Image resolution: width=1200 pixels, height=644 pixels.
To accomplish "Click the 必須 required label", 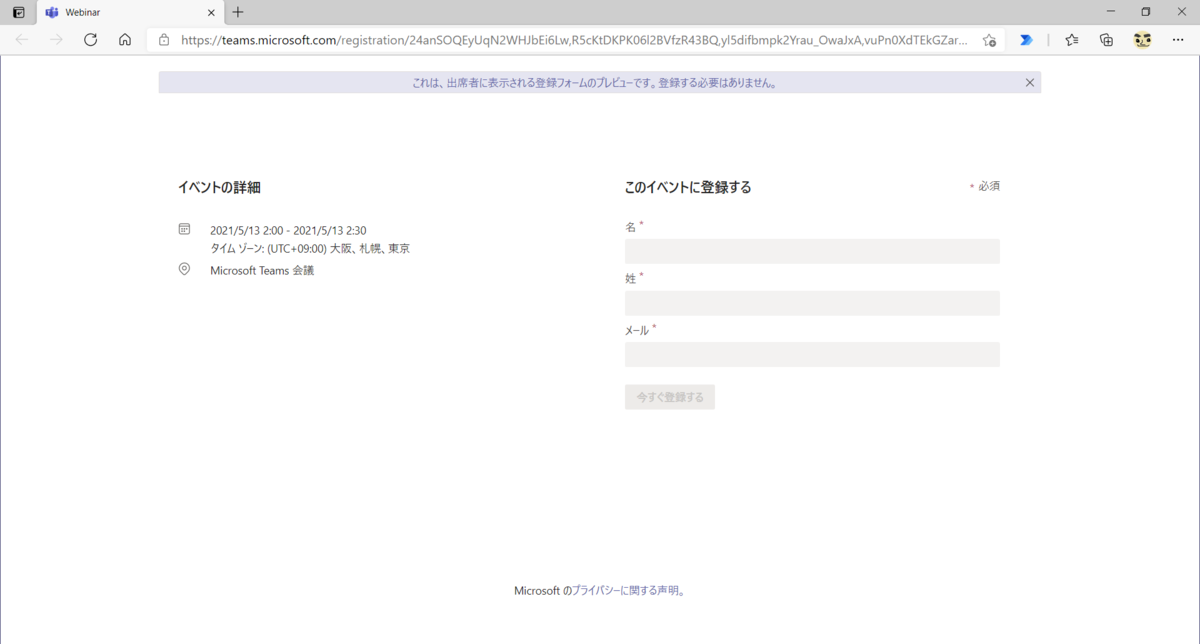I will (x=989, y=186).
